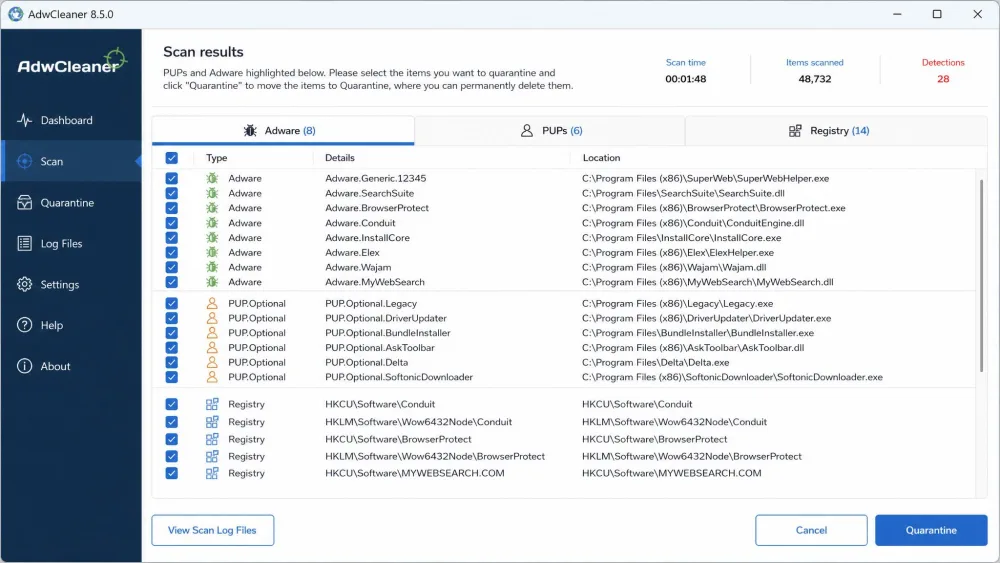This screenshot has height=563, width=1000.
Task: Go to Quarantine in sidebar
Action: click(71, 203)
